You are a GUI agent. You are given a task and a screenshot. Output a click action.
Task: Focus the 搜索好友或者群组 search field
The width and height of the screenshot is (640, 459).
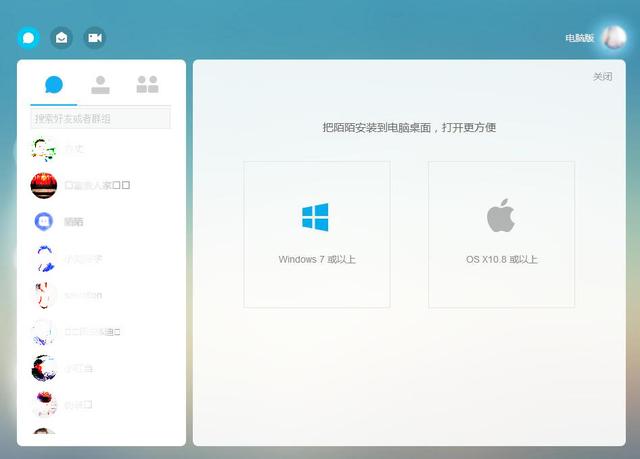[x=100, y=119]
